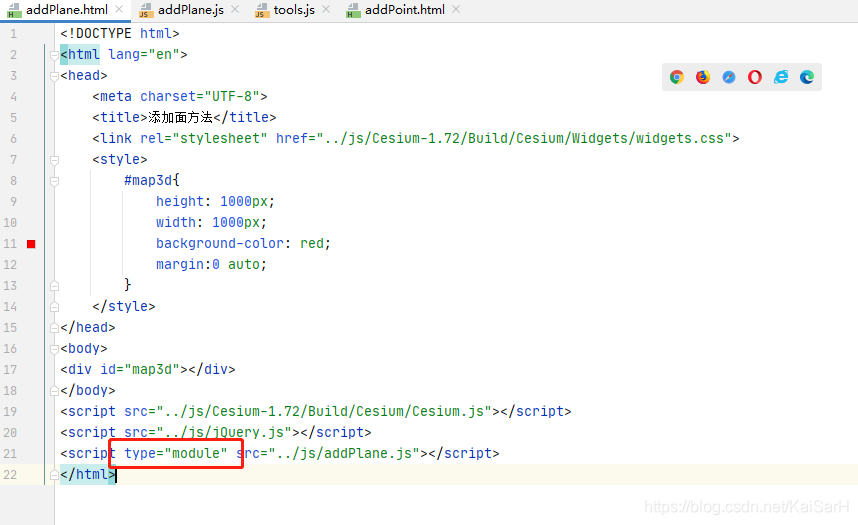Click the type="module" attribute text
This screenshot has height=525, width=858.
point(175,453)
